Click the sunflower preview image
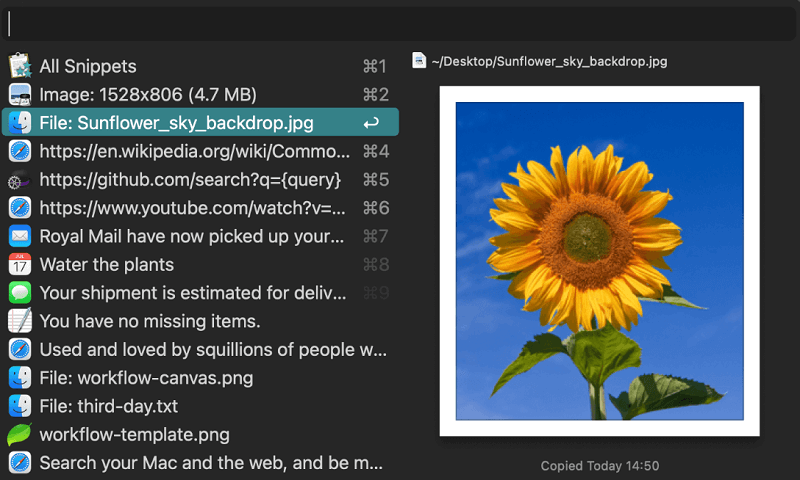This screenshot has height=480, width=800. (x=599, y=261)
